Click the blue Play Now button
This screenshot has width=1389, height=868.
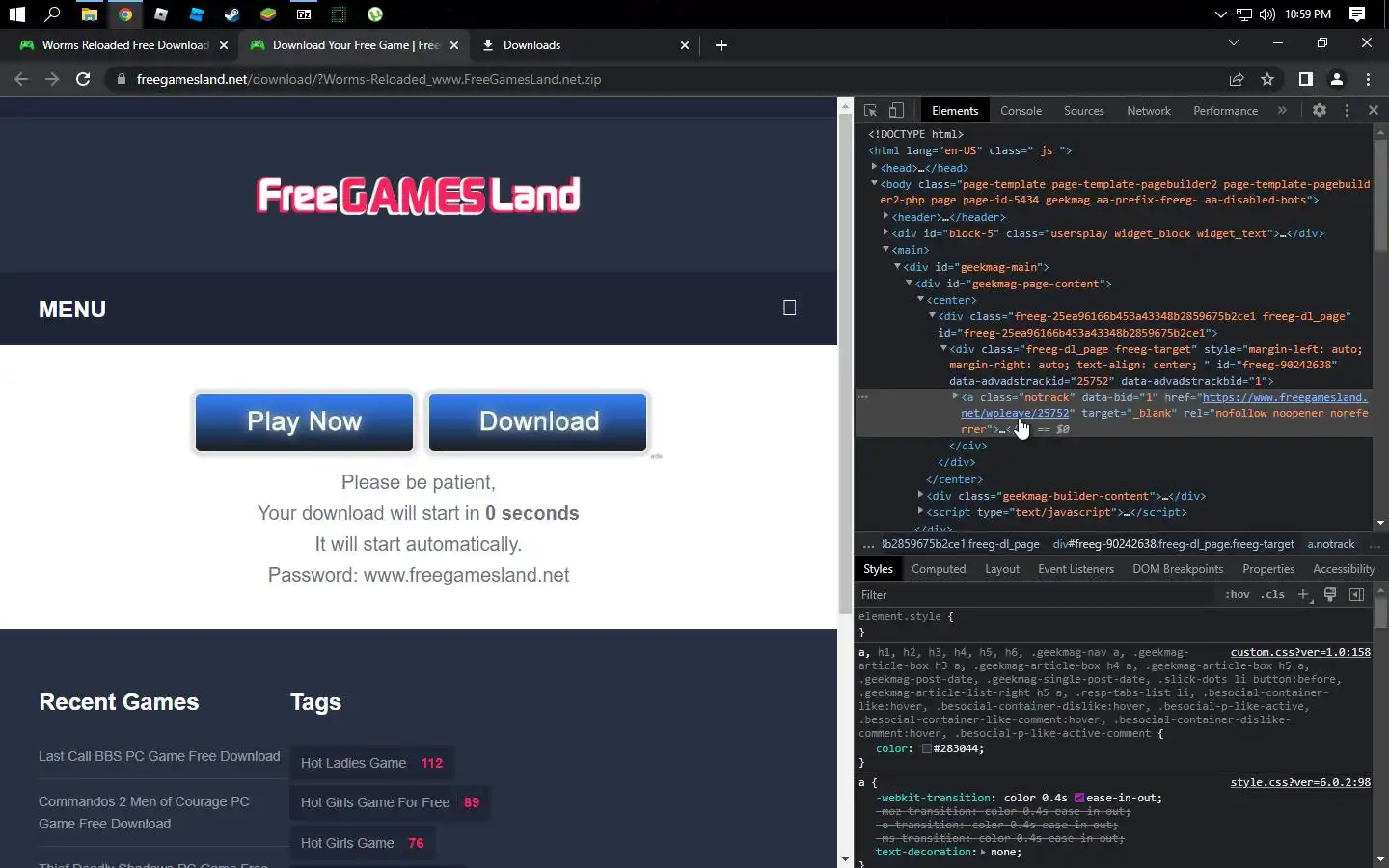click(x=304, y=421)
